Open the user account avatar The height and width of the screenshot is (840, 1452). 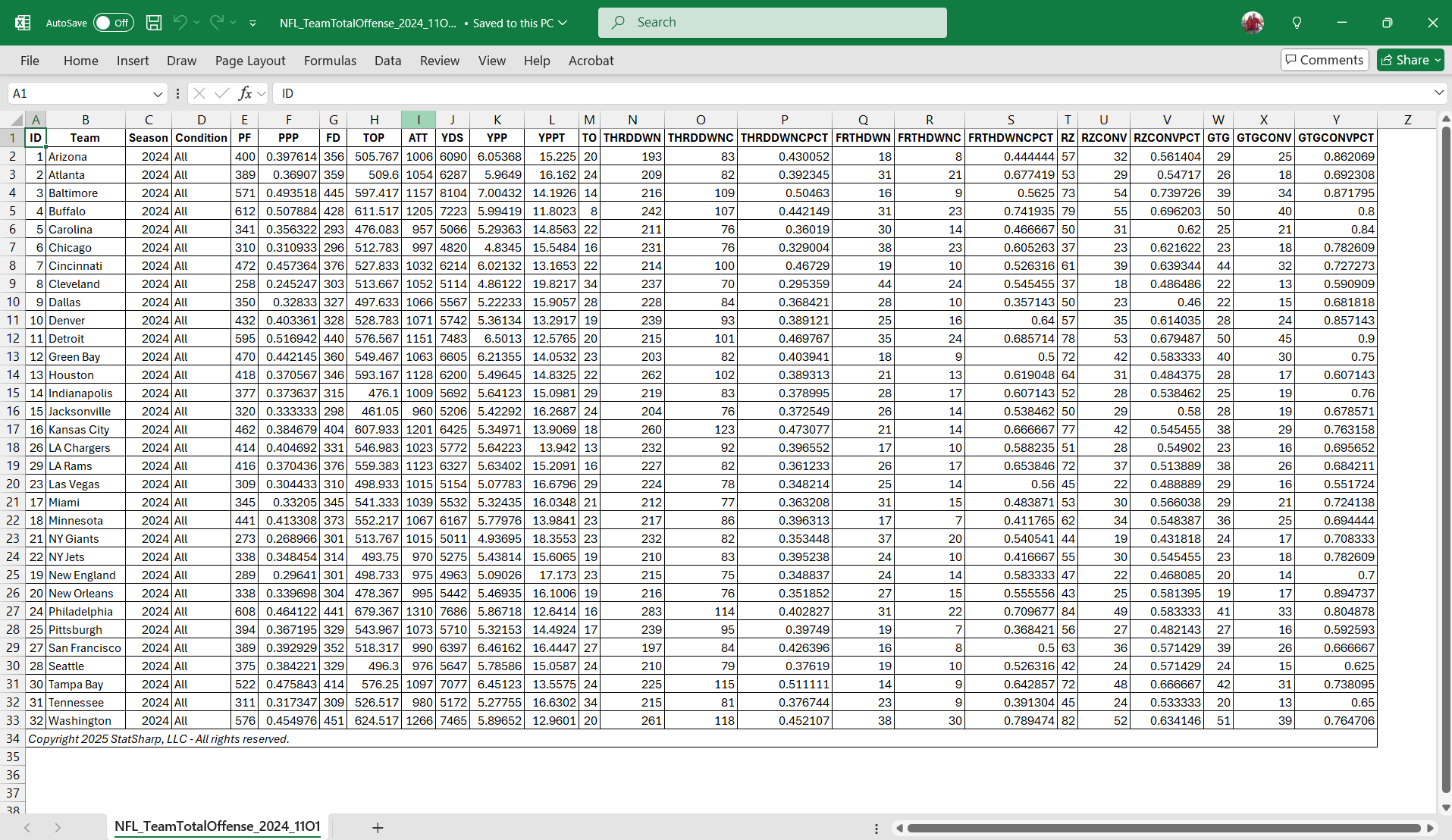(x=1253, y=23)
